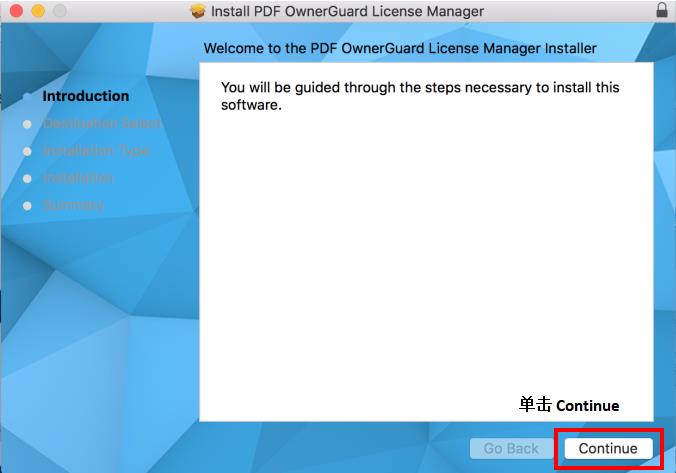This screenshot has width=676, height=473.
Task: Click the 'Welcome to the PDF OwnerGuard' heading
Action: pos(400,48)
